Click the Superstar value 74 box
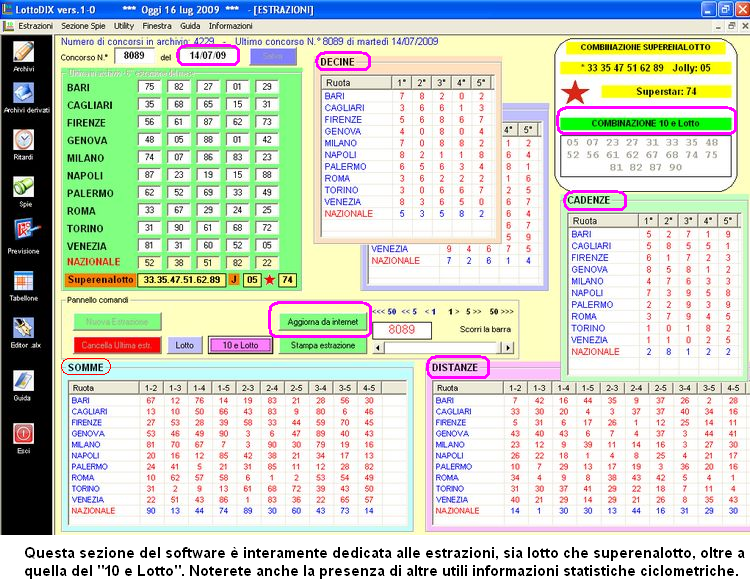This screenshot has width=750, height=581. 287,280
